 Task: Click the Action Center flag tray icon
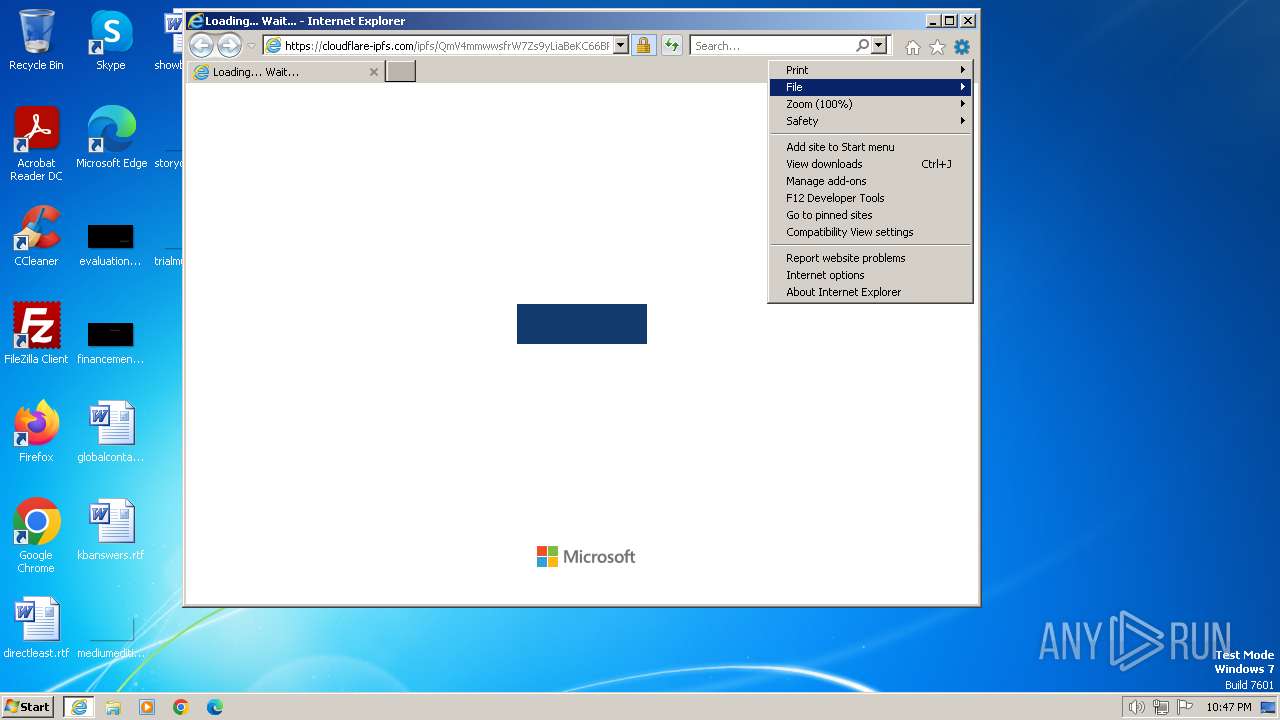pos(1186,707)
